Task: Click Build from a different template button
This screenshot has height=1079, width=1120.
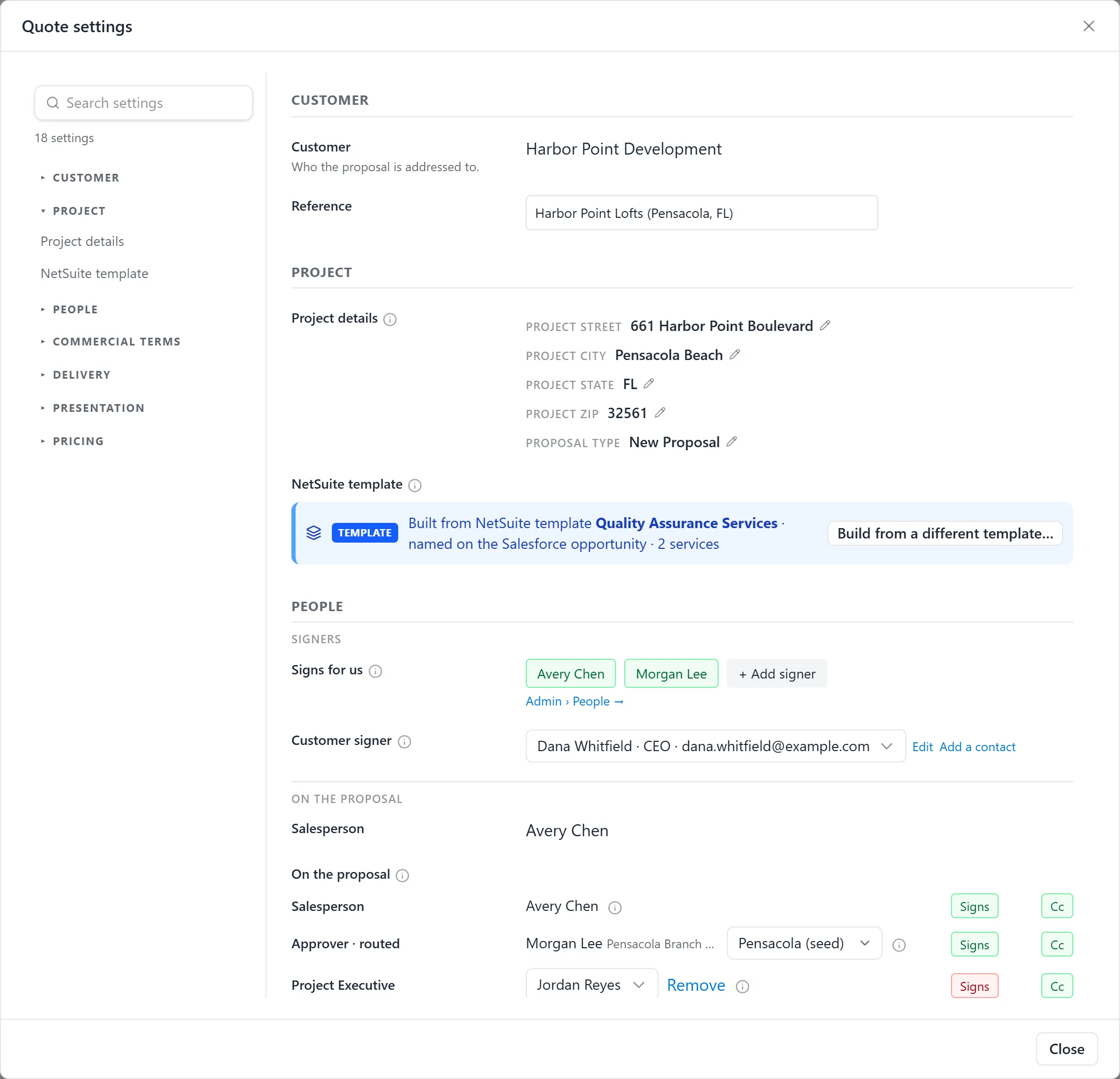Action: 945,533
